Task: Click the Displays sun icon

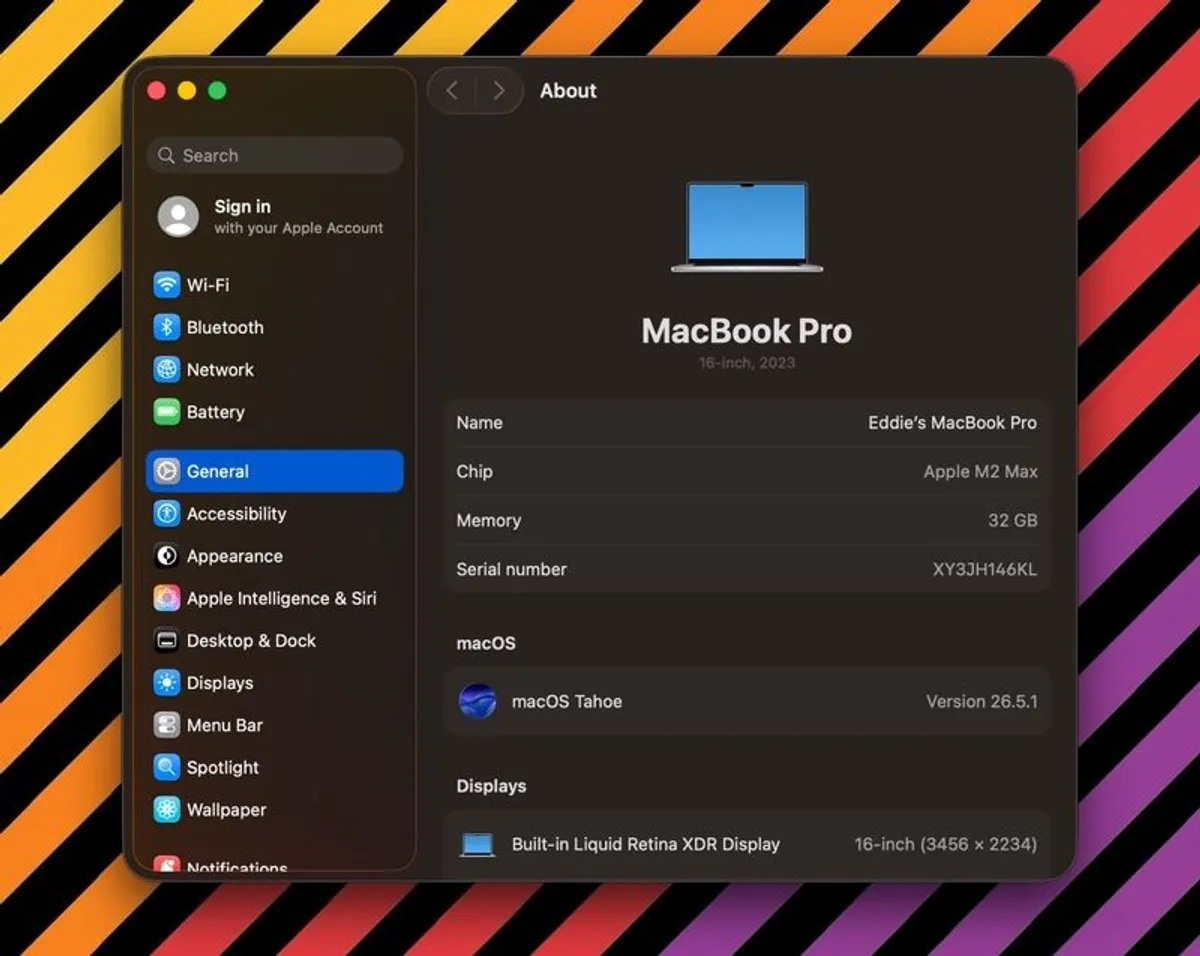Action: [x=166, y=683]
